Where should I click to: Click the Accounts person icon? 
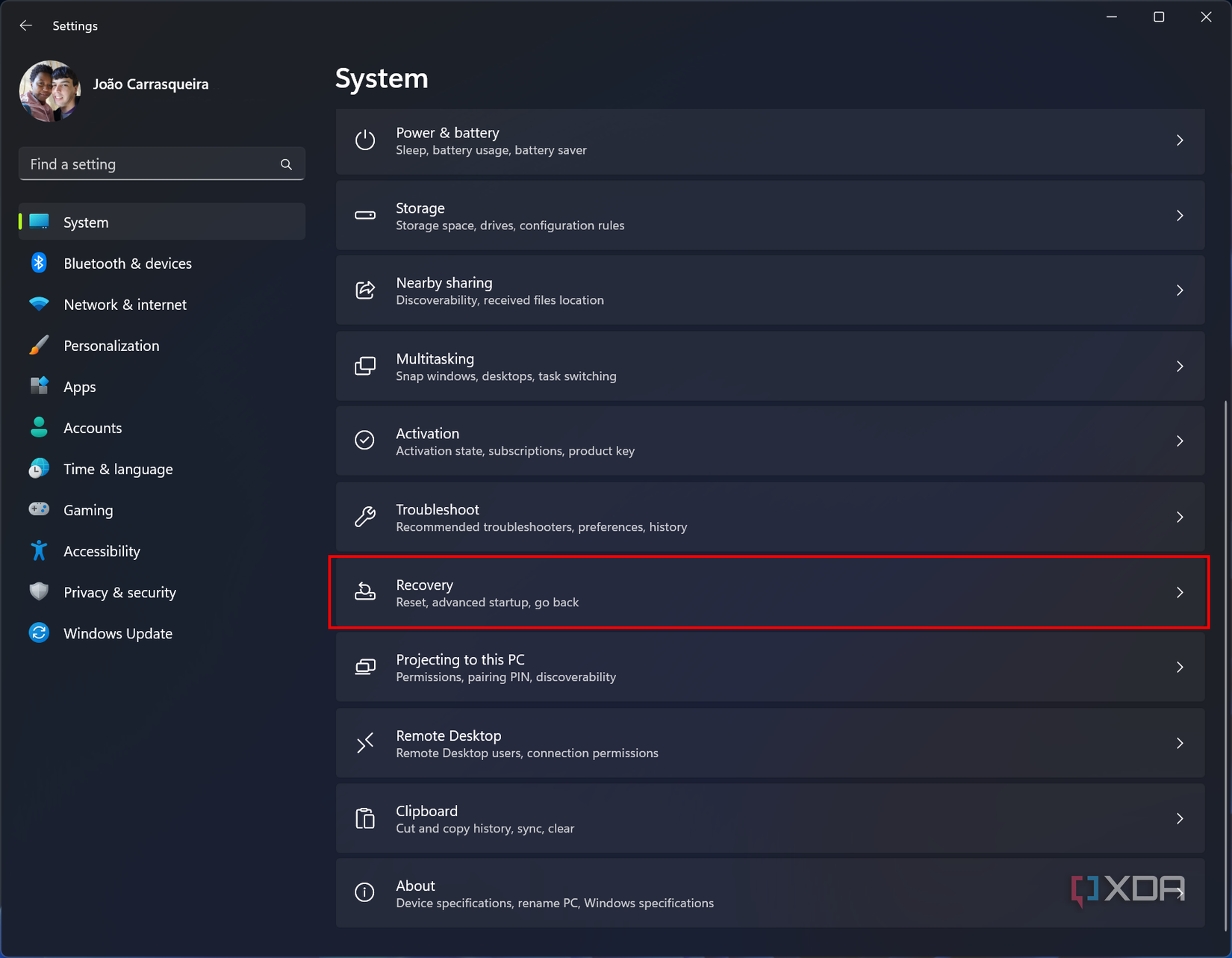click(39, 427)
